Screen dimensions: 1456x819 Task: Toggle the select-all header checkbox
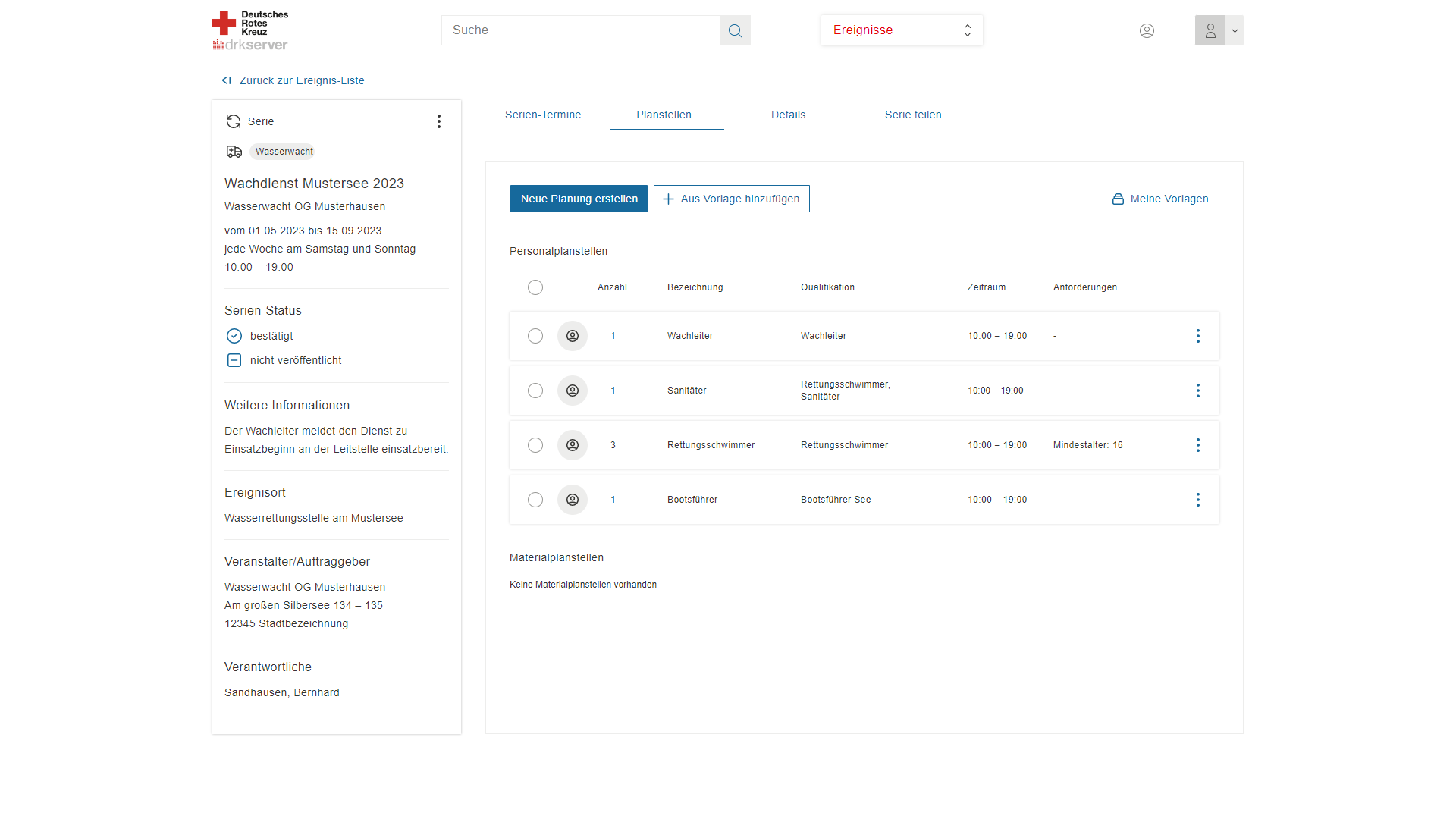pos(535,287)
